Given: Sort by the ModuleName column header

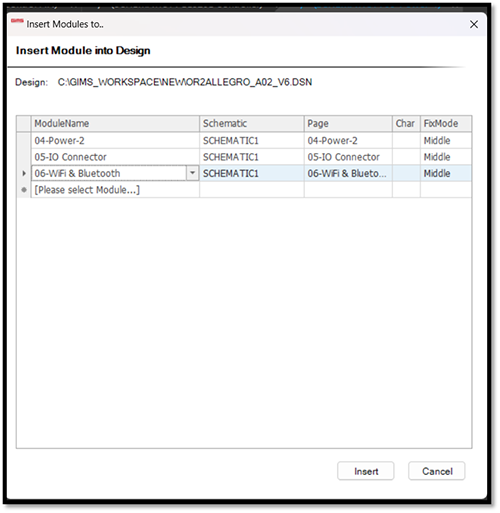Looking at the screenshot, I should tap(115, 124).
